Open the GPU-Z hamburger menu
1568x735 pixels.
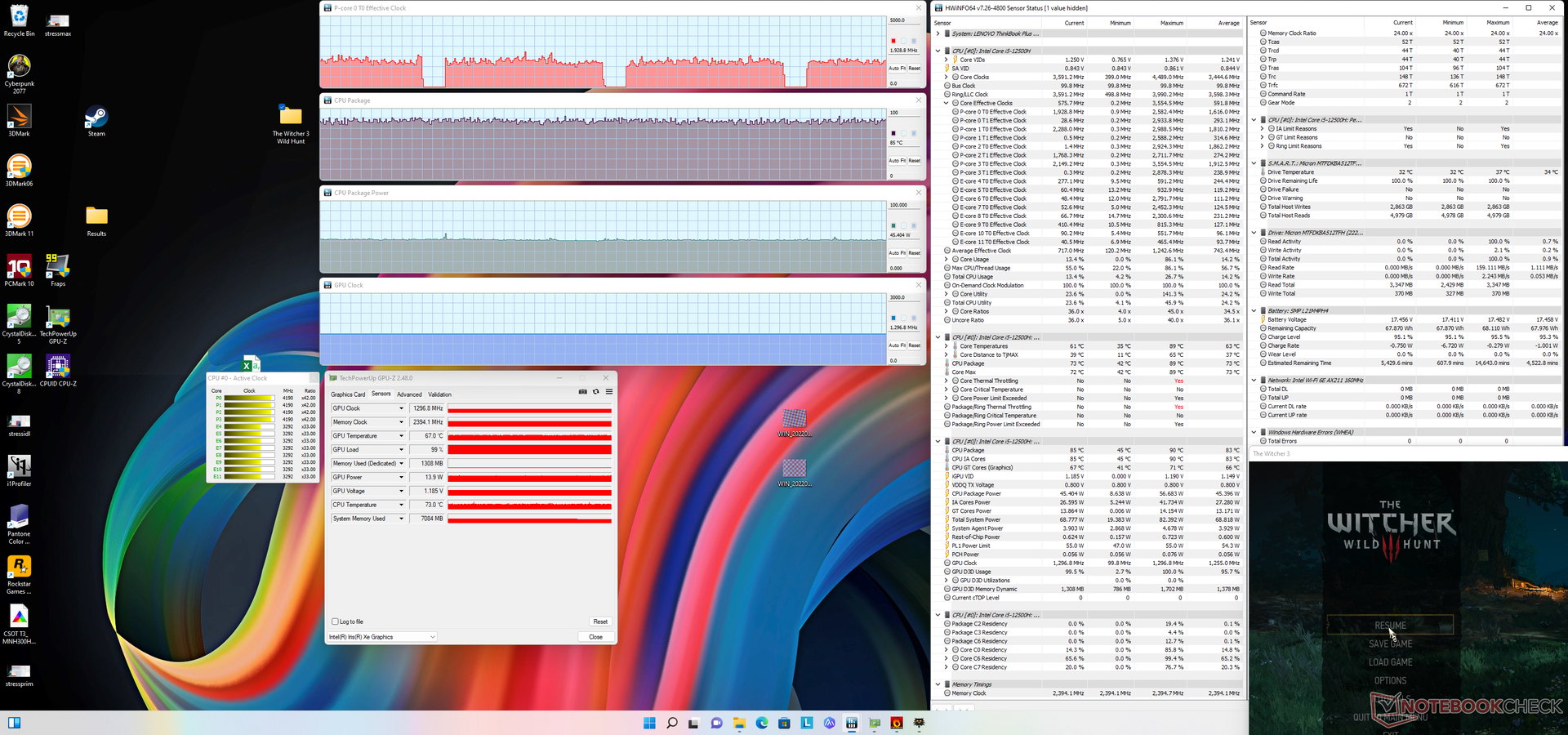[x=608, y=392]
